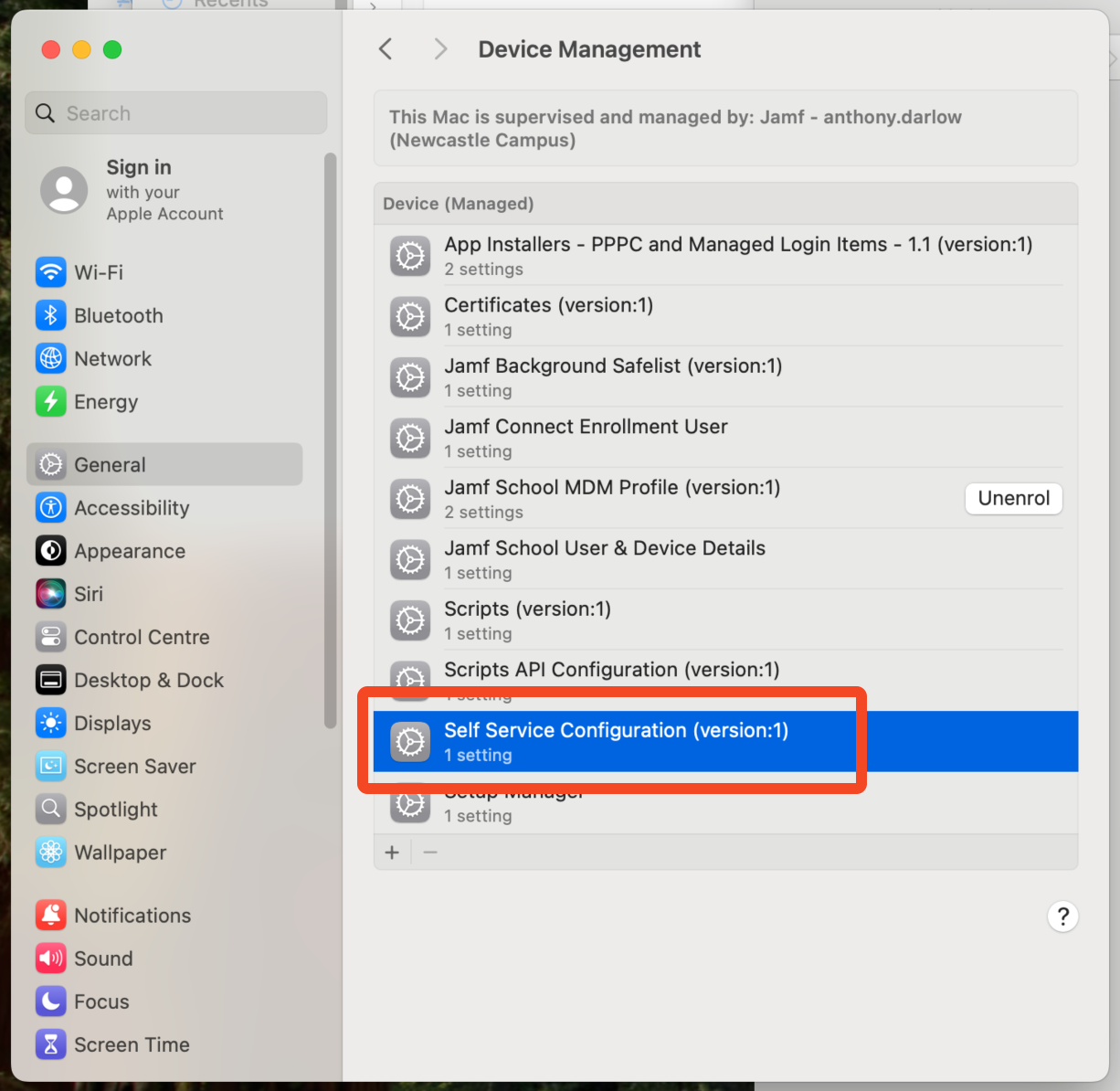Click the Jamf Connect Enrollment User icon
This screenshot has height=1091, width=1120.
[410, 438]
